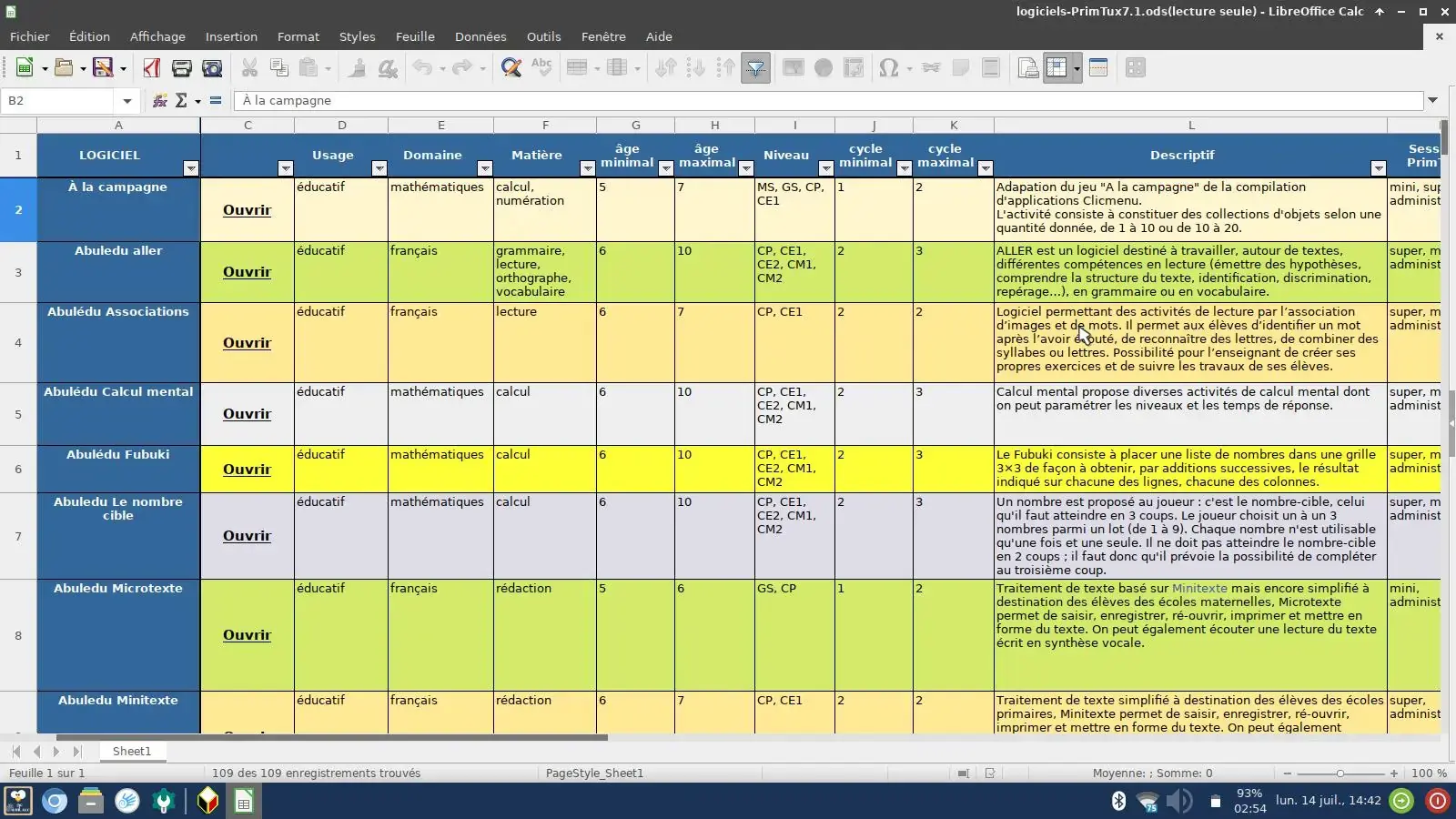Click the Copy icon
This screenshot has width=1456, height=819.
click(x=279, y=68)
